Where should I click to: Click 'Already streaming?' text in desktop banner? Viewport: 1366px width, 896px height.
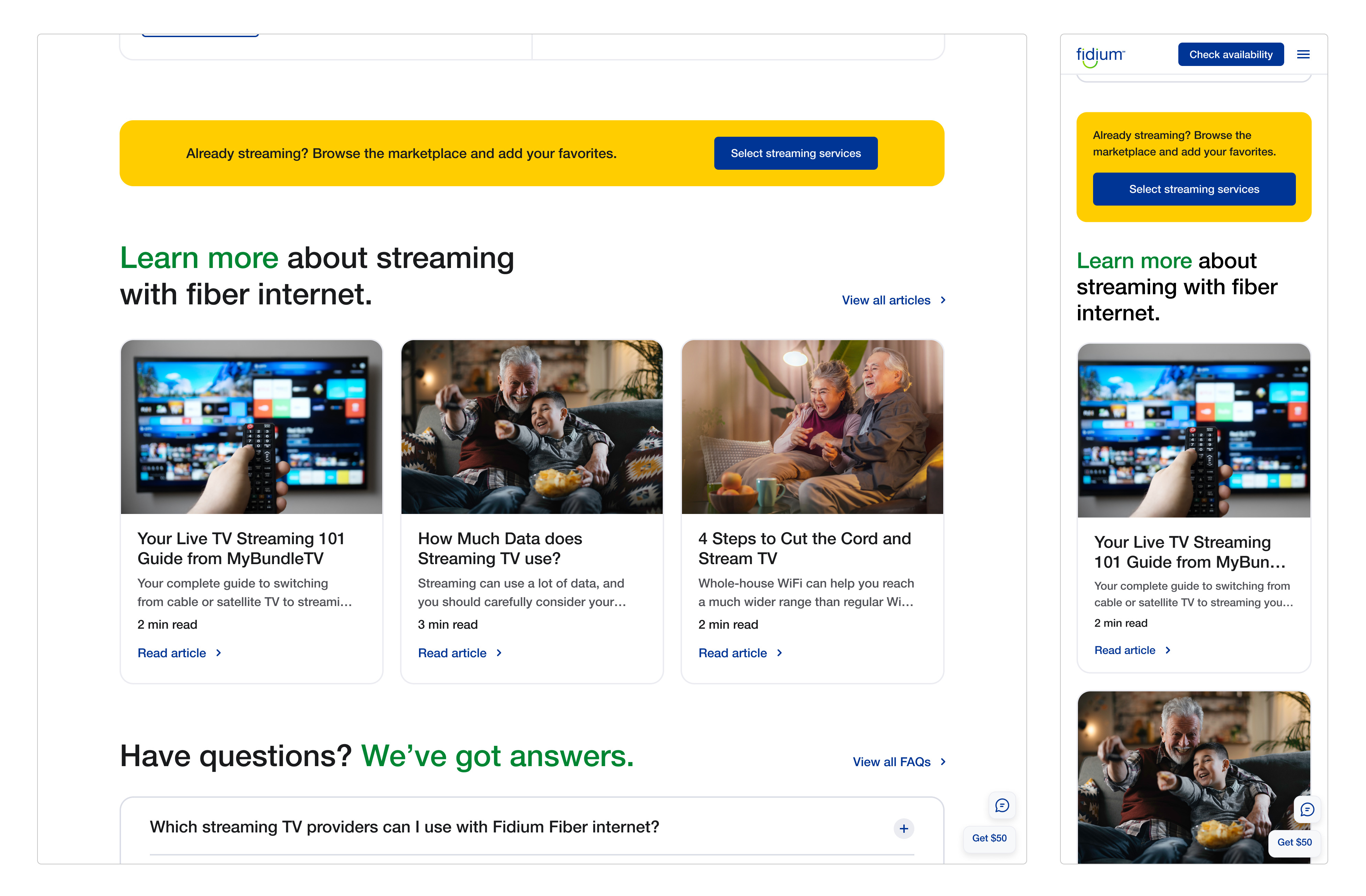(401, 153)
